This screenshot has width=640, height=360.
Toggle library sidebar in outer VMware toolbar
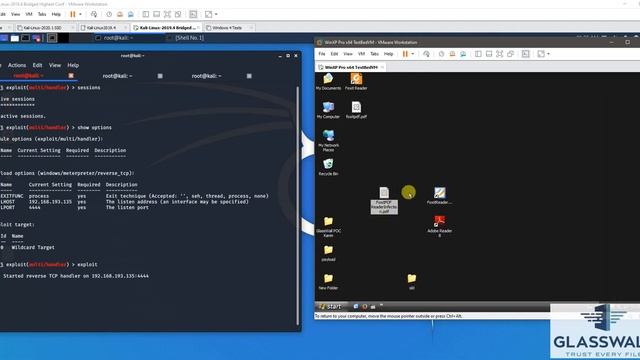[x=146, y=14]
